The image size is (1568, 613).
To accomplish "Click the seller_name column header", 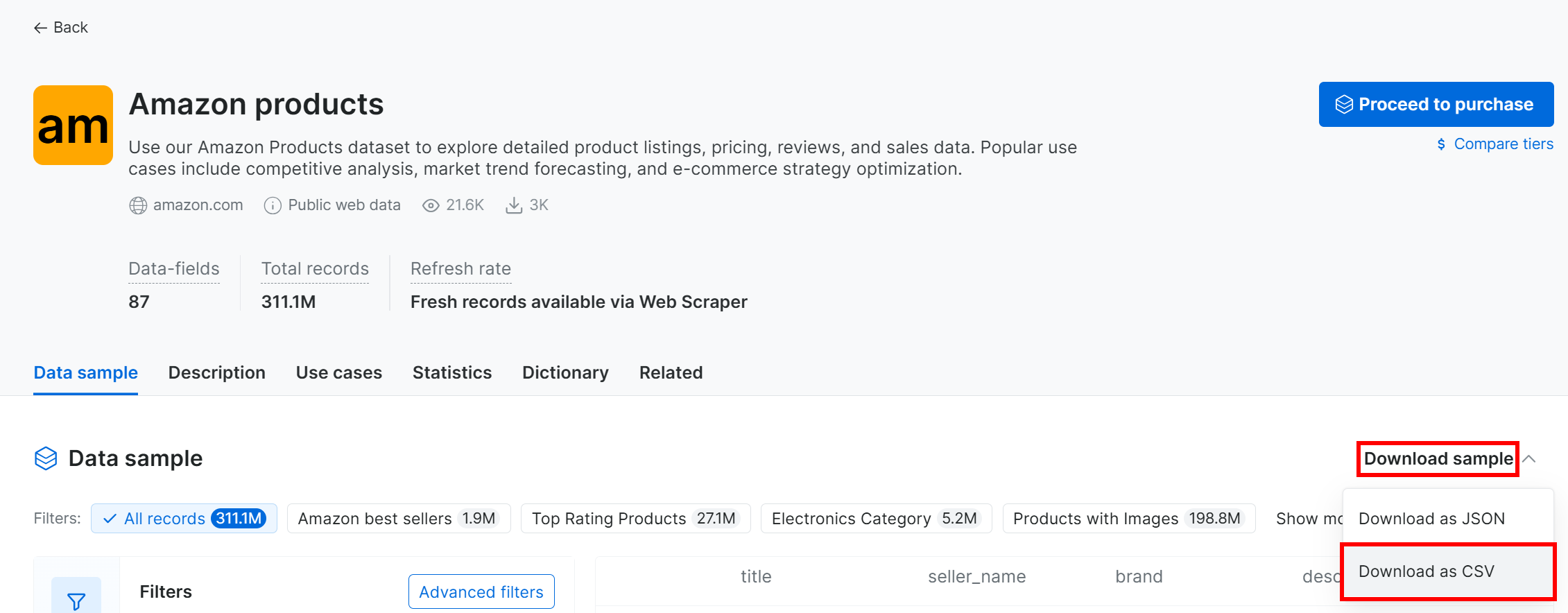I will pyautogui.click(x=976, y=576).
